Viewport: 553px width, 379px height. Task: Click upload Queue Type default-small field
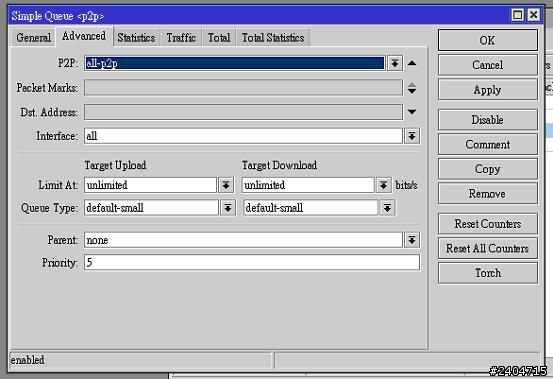point(151,208)
